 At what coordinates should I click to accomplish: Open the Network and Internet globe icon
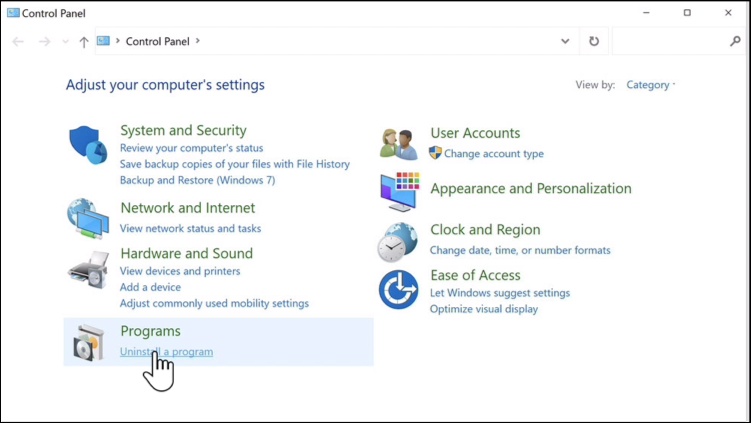click(88, 218)
